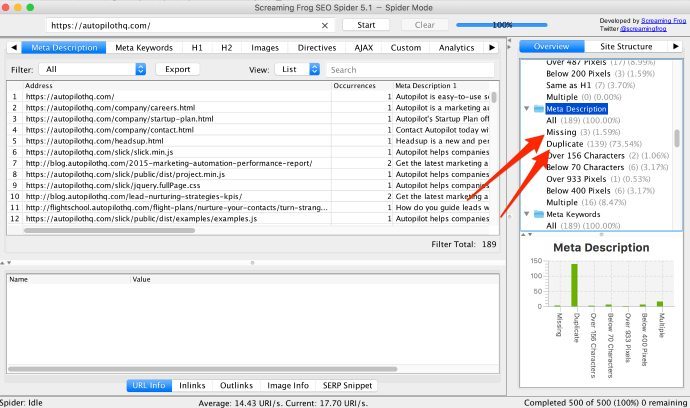The width and height of the screenshot is (690, 408).
Task: Open the Inlinks bottom tab
Action: click(192, 386)
